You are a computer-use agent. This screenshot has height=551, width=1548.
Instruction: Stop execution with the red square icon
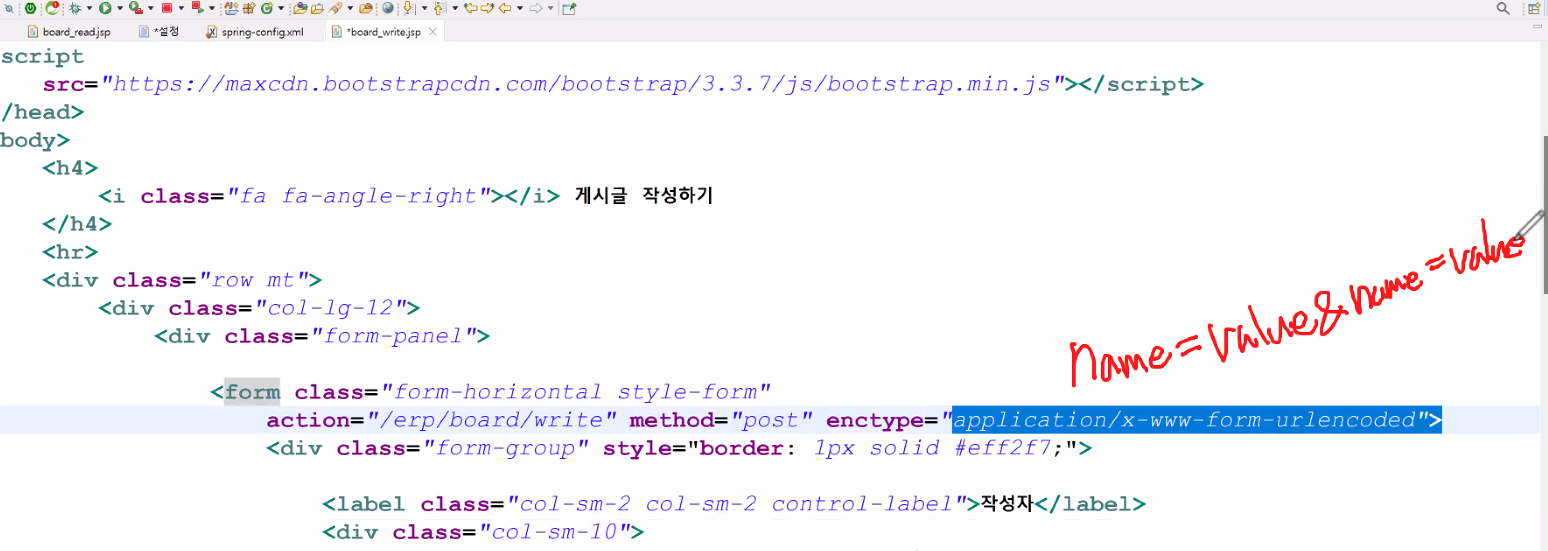tap(167, 8)
